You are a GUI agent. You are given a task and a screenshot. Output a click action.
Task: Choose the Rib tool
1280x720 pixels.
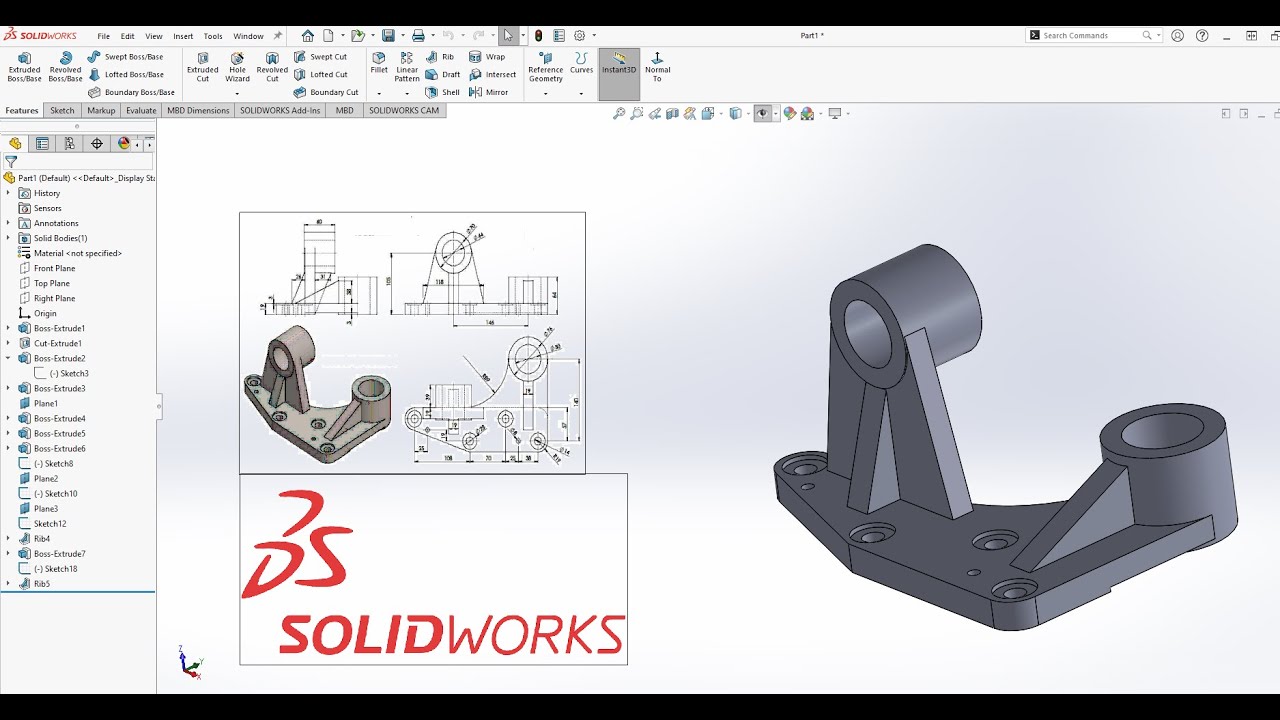(x=440, y=57)
